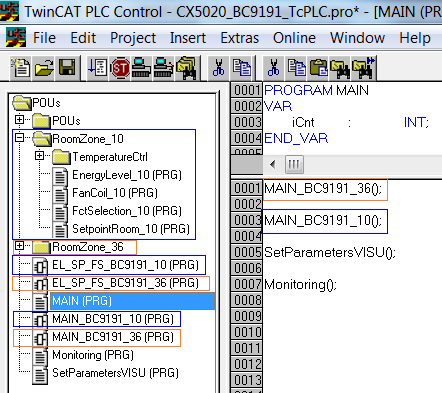Image resolution: width=442 pixels, height=393 pixels.
Task: Click the Find Next icon with arrows
Action: coord(364,68)
